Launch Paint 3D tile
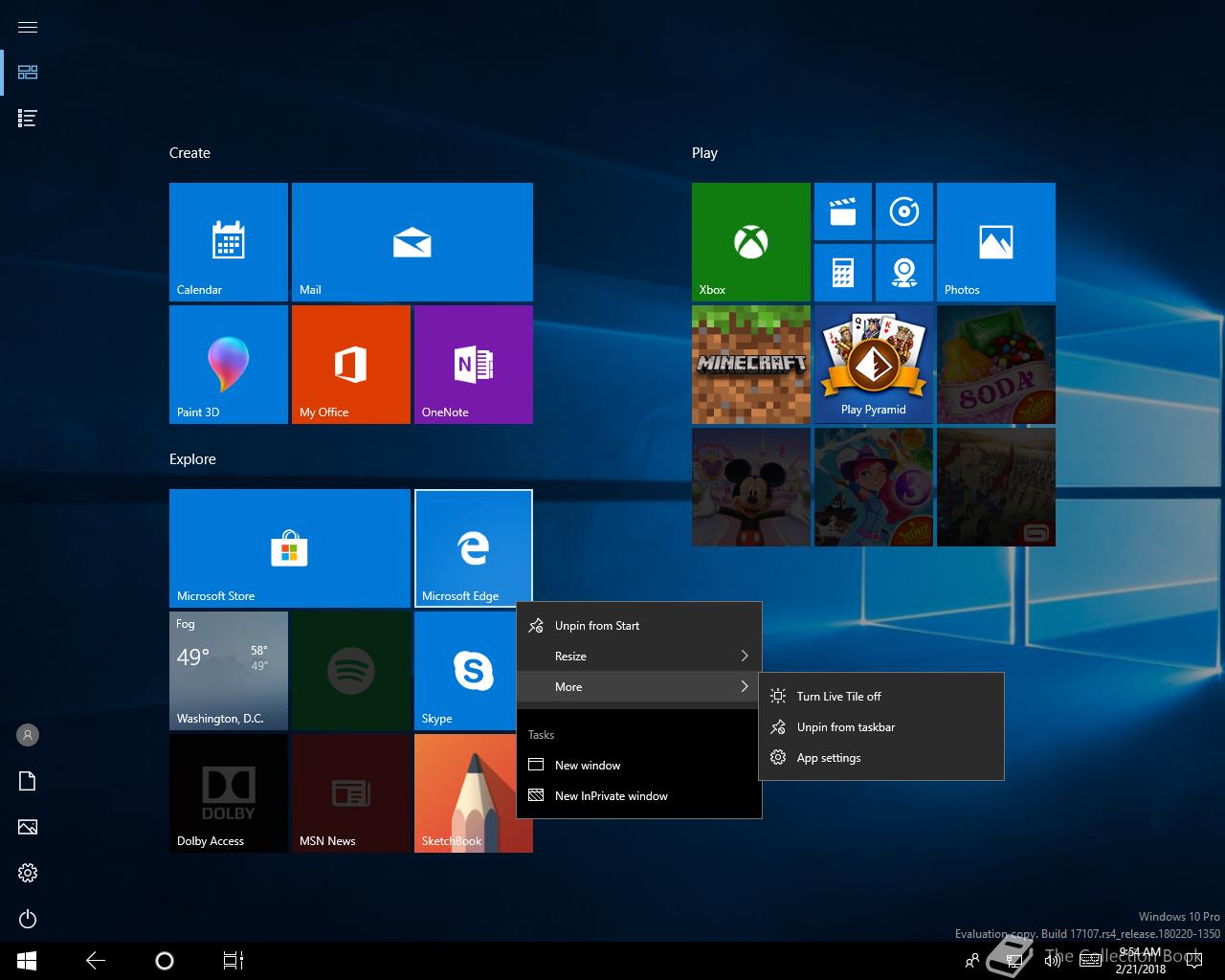Image resolution: width=1225 pixels, height=980 pixels. pos(229,365)
